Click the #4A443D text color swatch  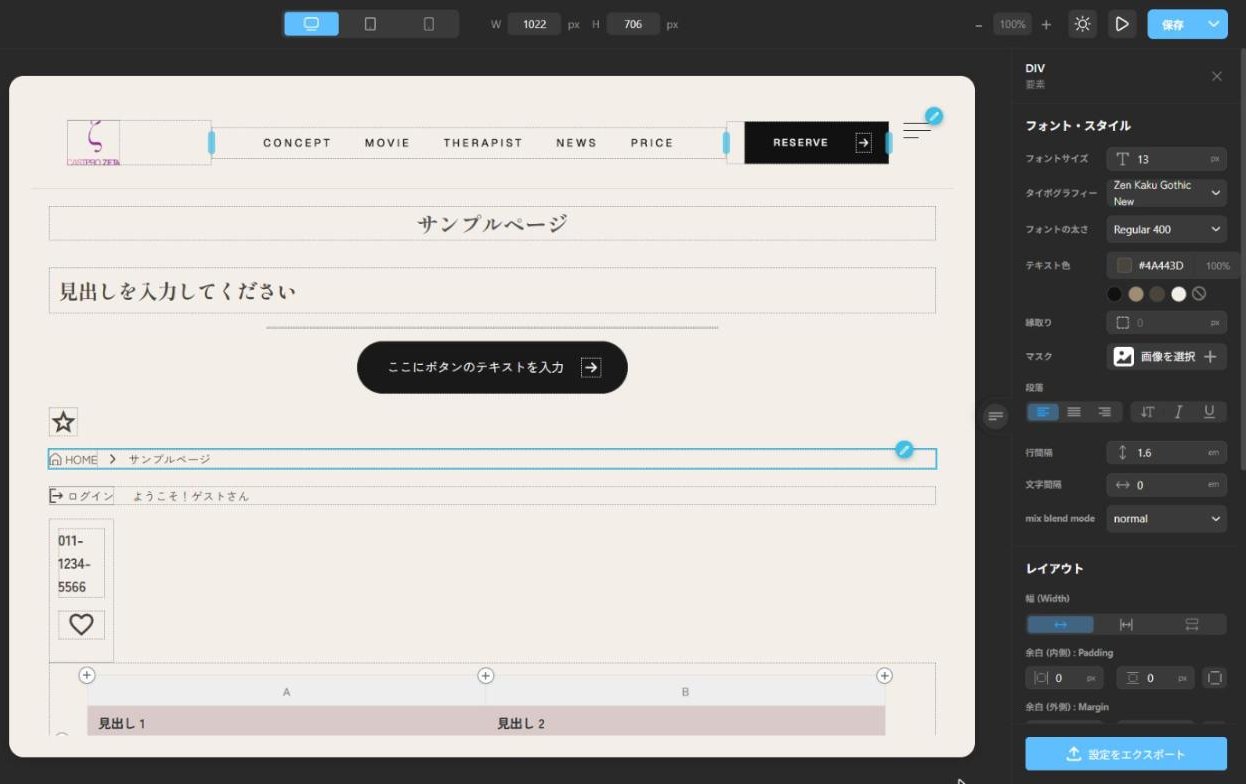point(1124,265)
